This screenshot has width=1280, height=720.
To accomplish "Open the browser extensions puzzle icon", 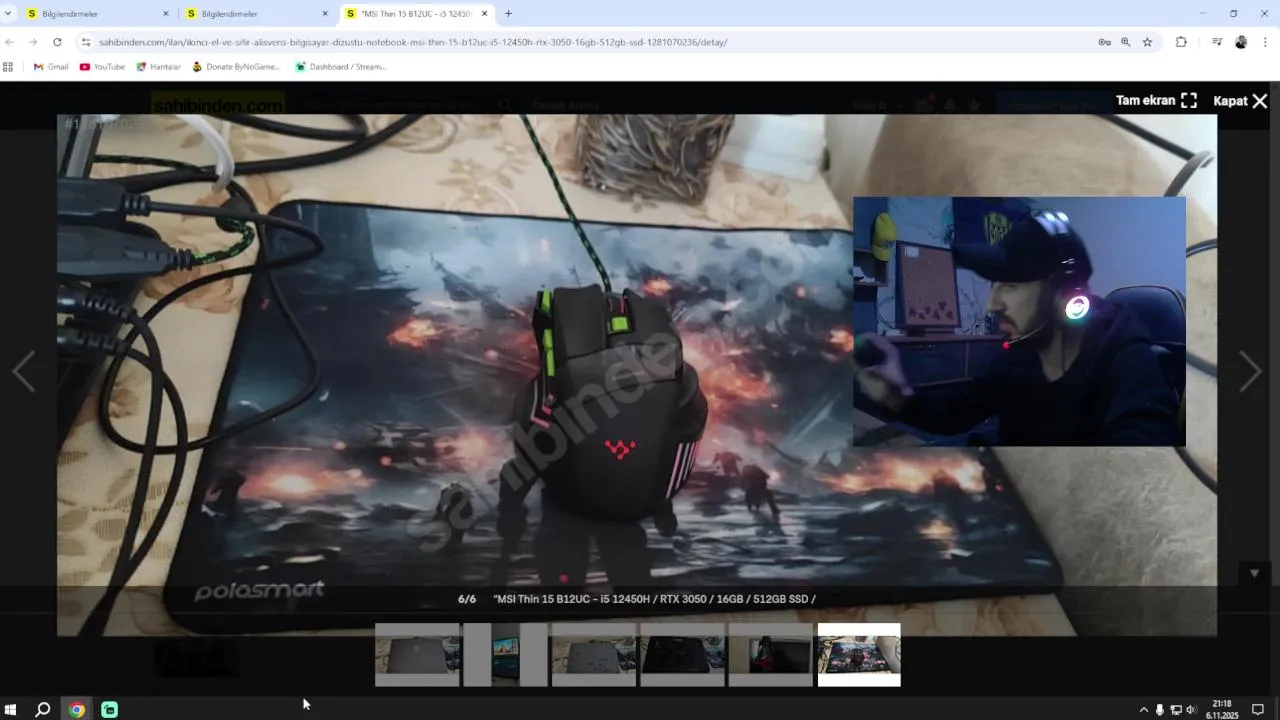I will point(1181,42).
